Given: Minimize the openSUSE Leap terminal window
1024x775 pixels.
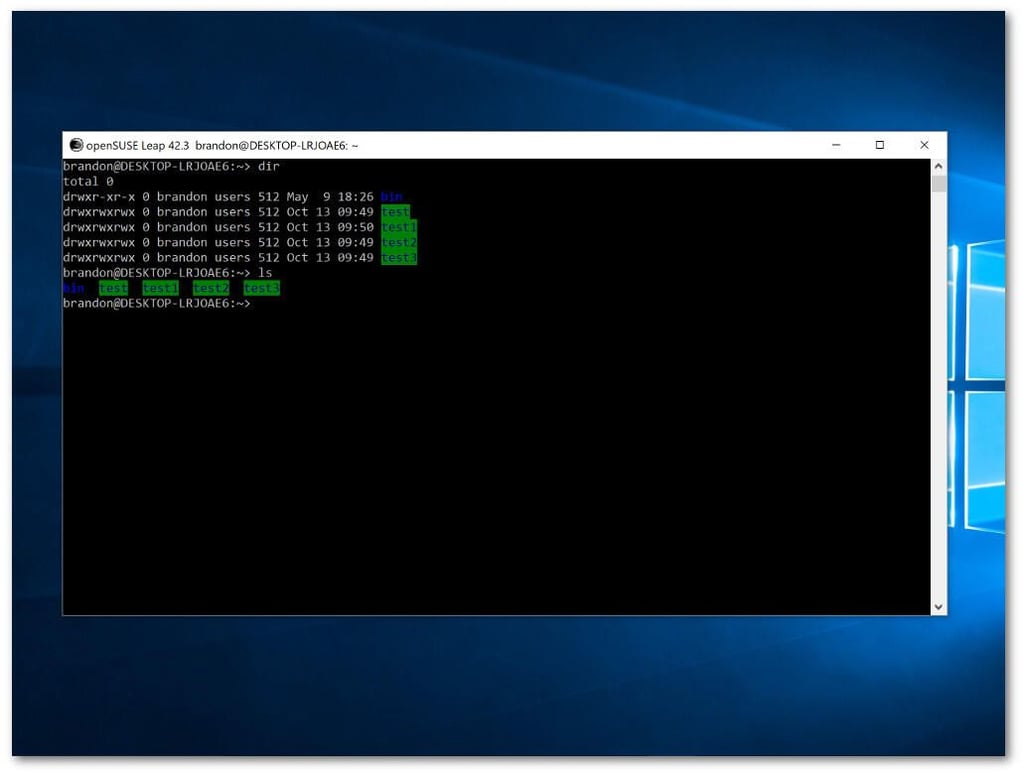Looking at the screenshot, I should 836,145.
